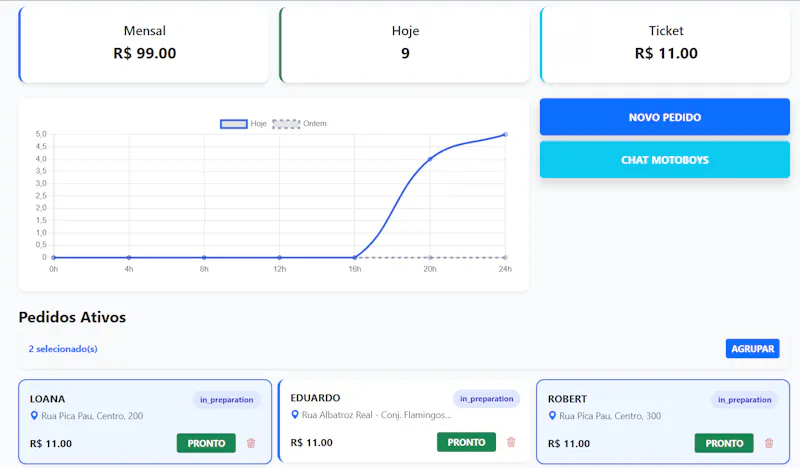Delete EDUARDO's order with the trash icon
Viewport: 800px width, 468px height.
[511, 442]
